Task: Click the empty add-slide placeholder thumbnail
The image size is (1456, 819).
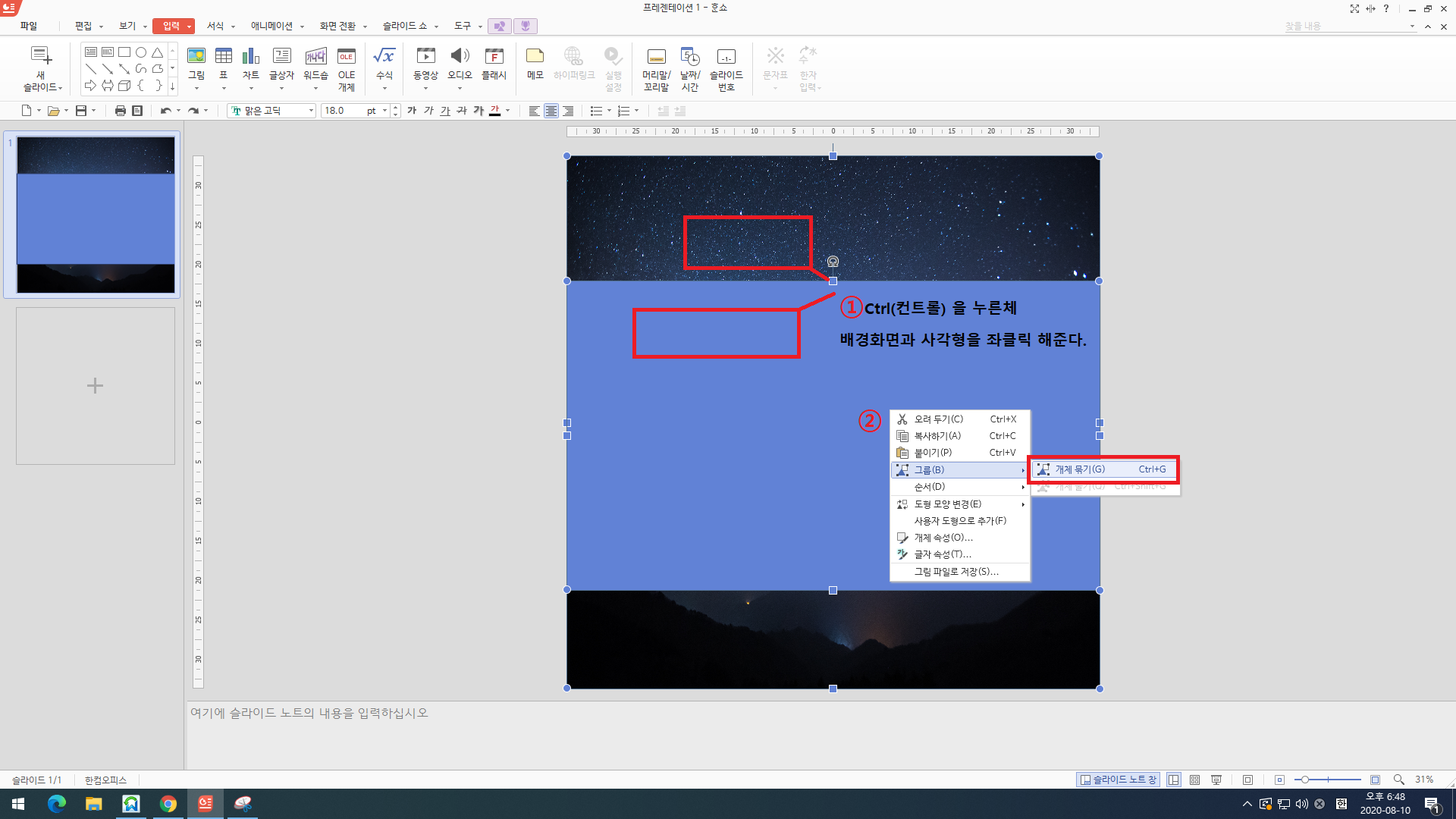Action: click(x=96, y=385)
